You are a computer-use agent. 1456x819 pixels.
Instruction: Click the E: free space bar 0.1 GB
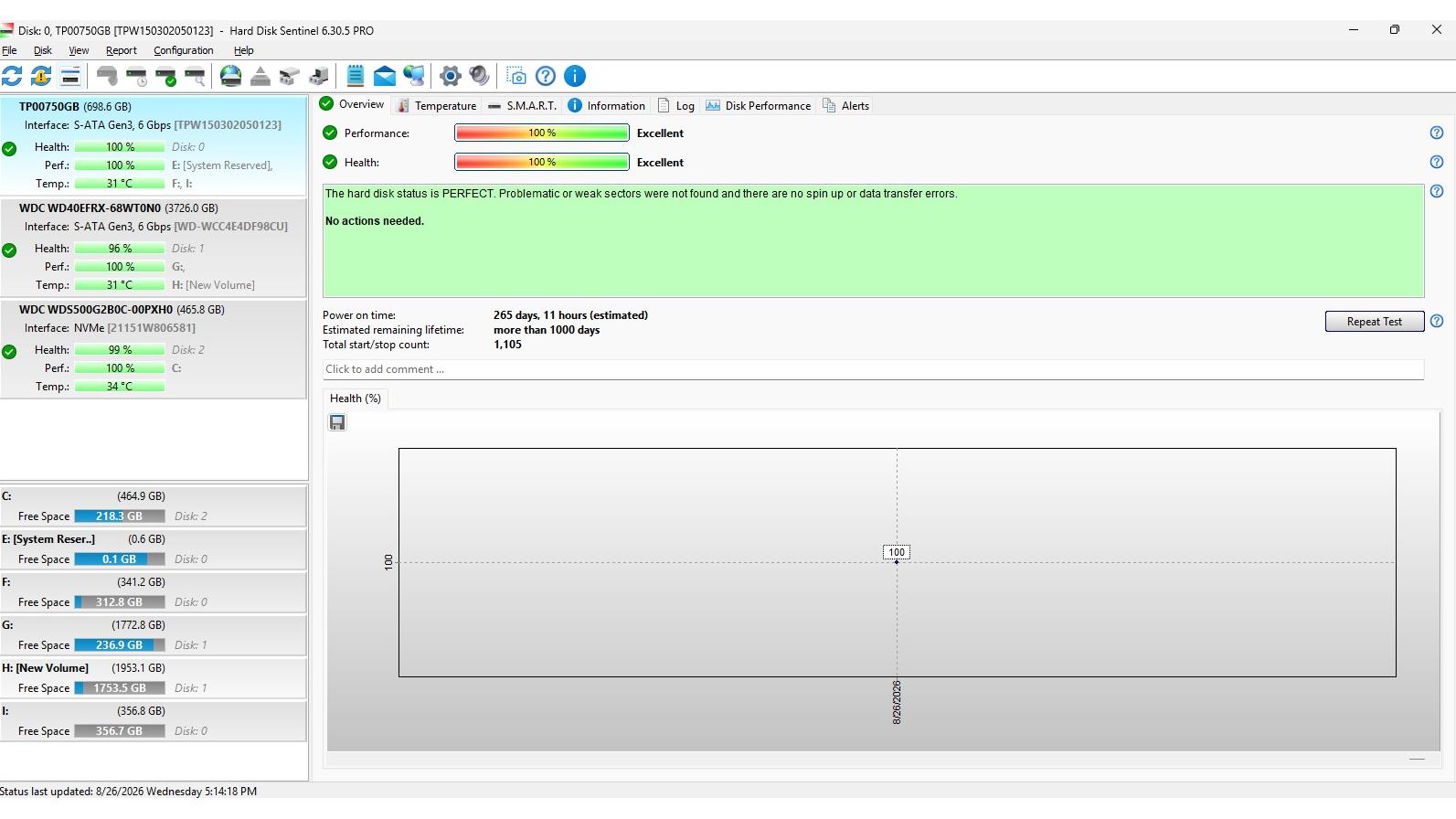click(x=120, y=559)
